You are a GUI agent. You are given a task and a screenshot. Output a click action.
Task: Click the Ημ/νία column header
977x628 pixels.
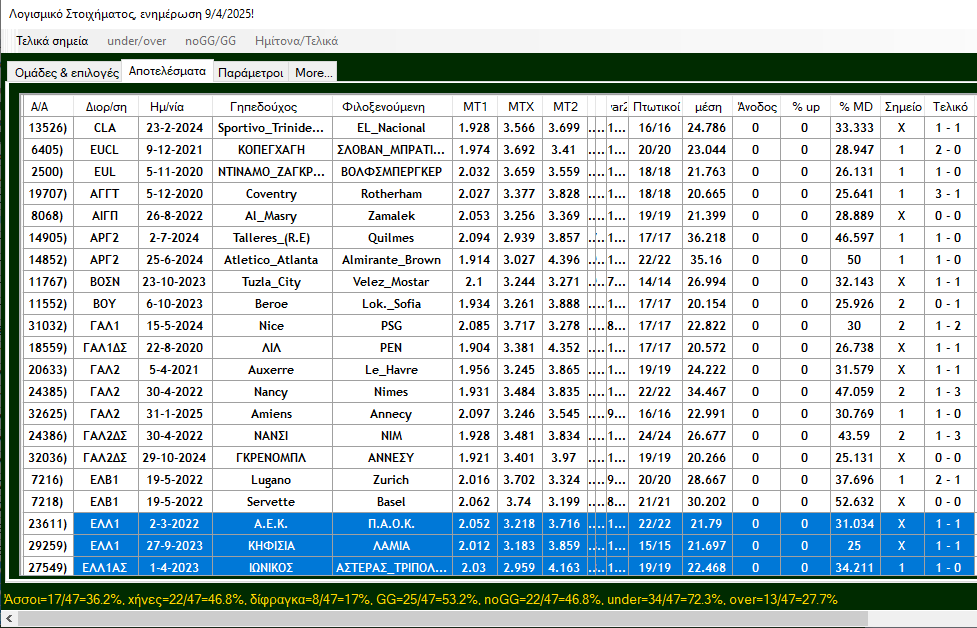(x=166, y=106)
